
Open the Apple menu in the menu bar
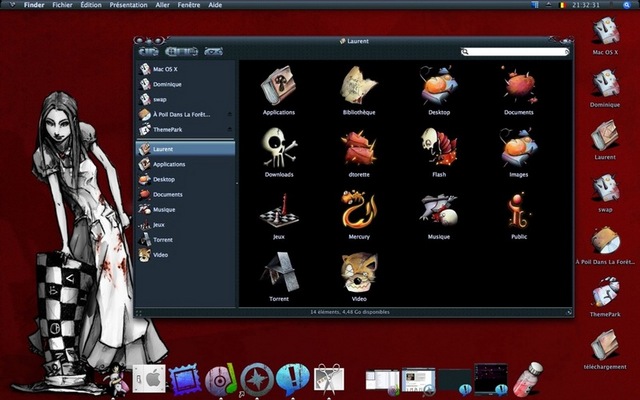point(11,5)
